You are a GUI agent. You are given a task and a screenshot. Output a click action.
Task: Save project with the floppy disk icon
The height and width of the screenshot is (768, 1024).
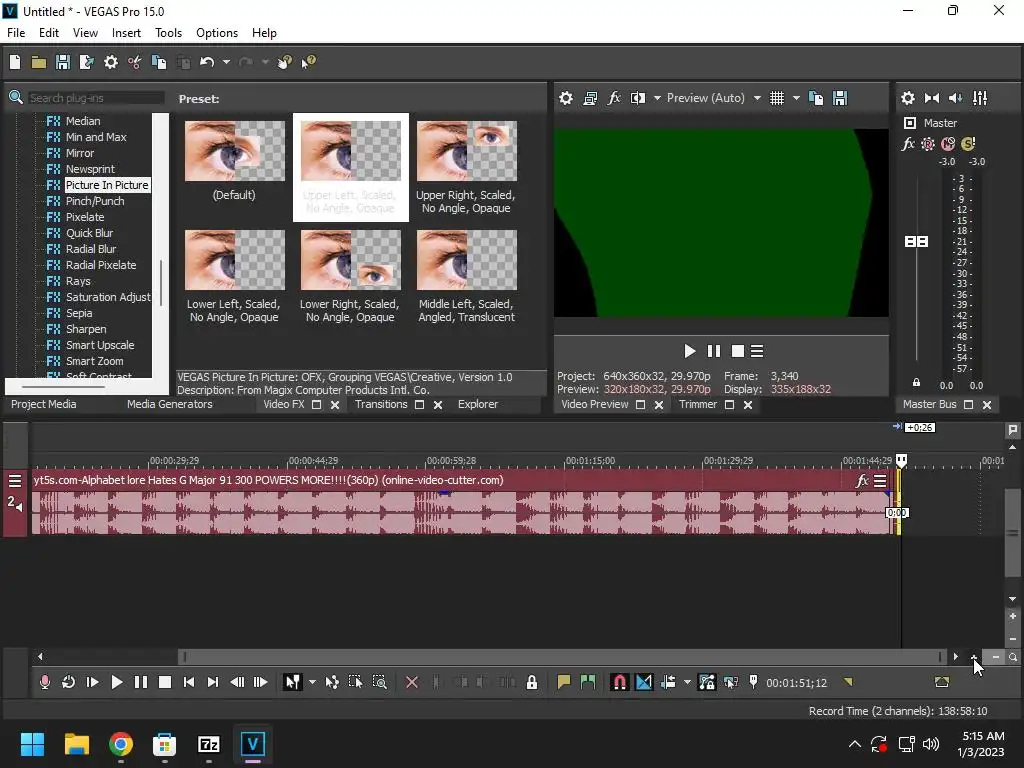tap(63, 62)
